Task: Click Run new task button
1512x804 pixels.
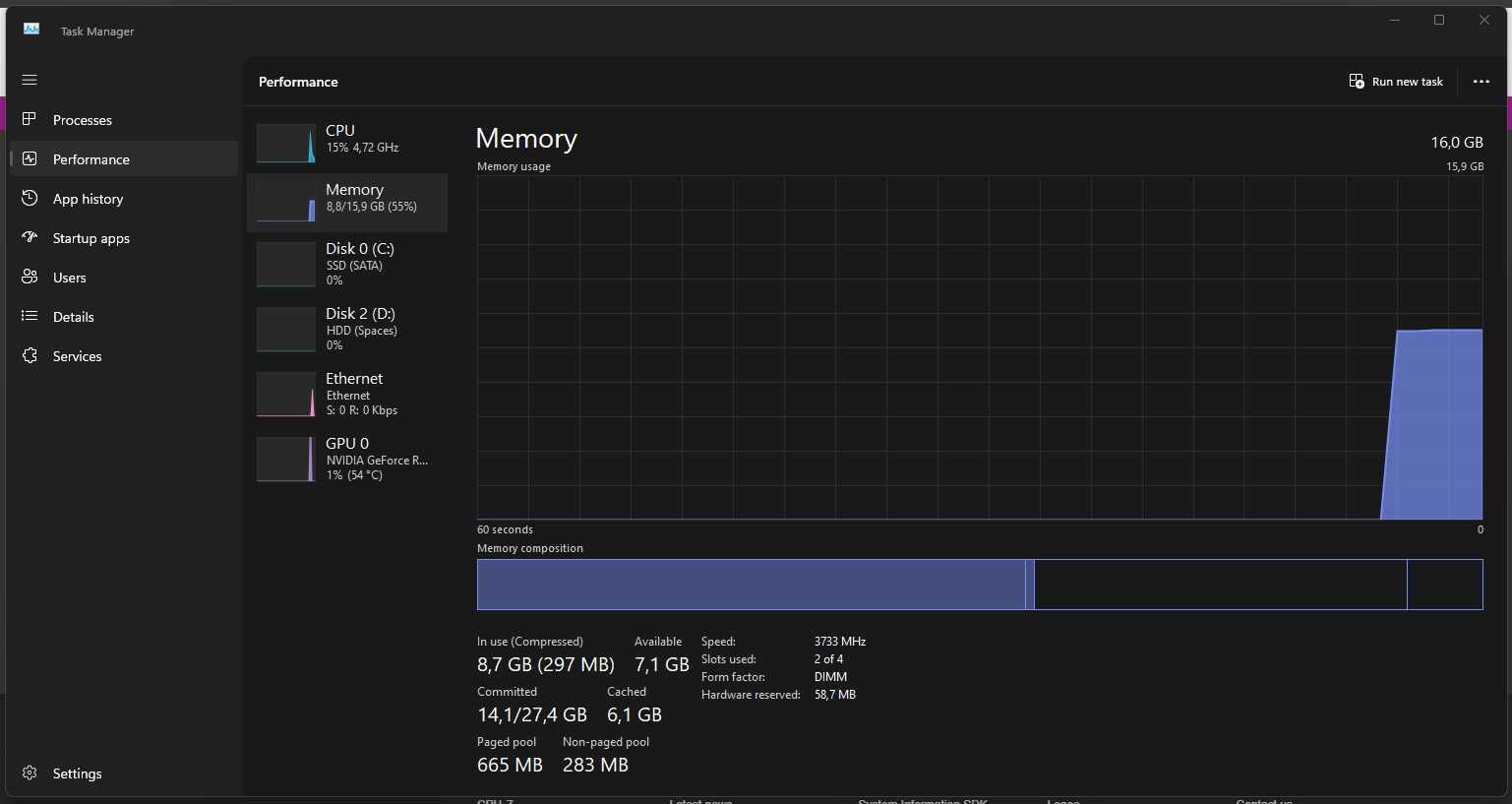Action: point(1396,82)
